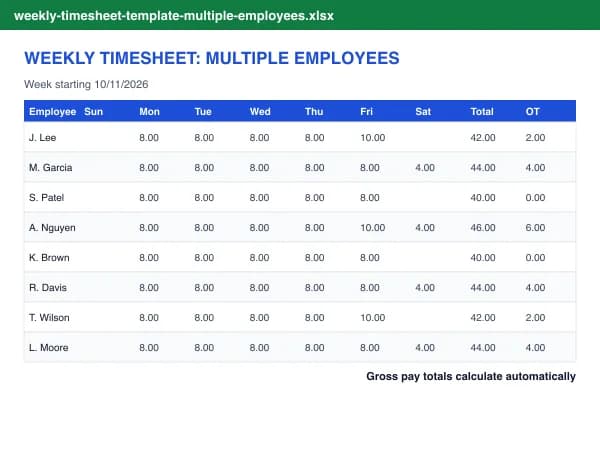
Task: Select R. Davis's Total 44.00 cell
Action: 483,287
